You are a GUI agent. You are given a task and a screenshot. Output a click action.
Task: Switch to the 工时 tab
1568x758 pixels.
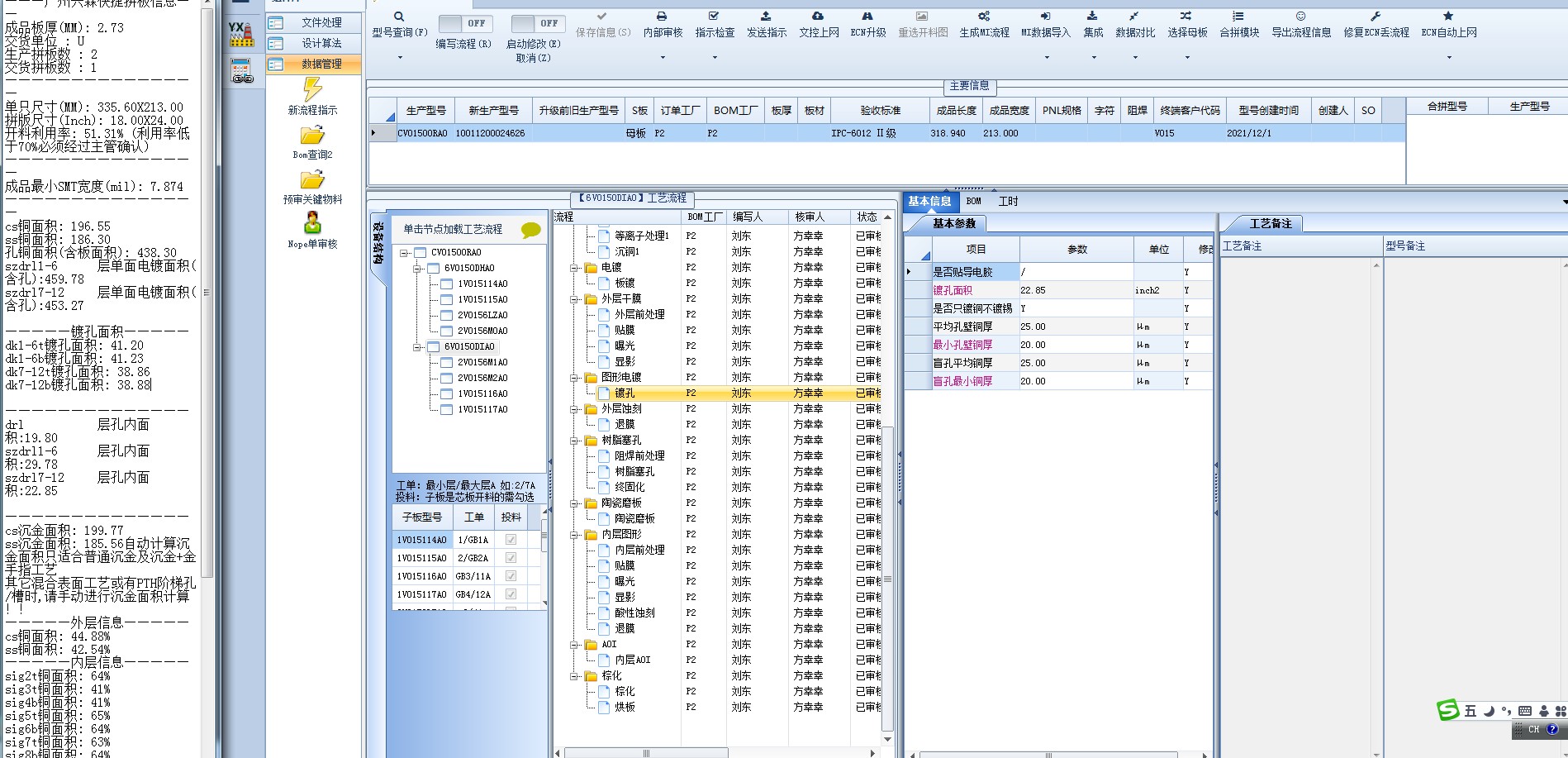click(1008, 202)
